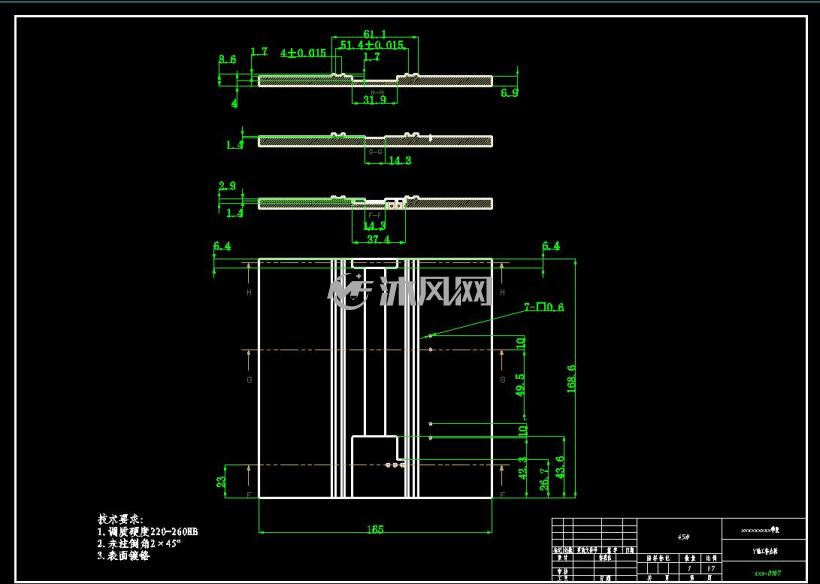Click the 31.9 dimension under section H-H
The image size is (820, 584).
[x=374, y=99]
